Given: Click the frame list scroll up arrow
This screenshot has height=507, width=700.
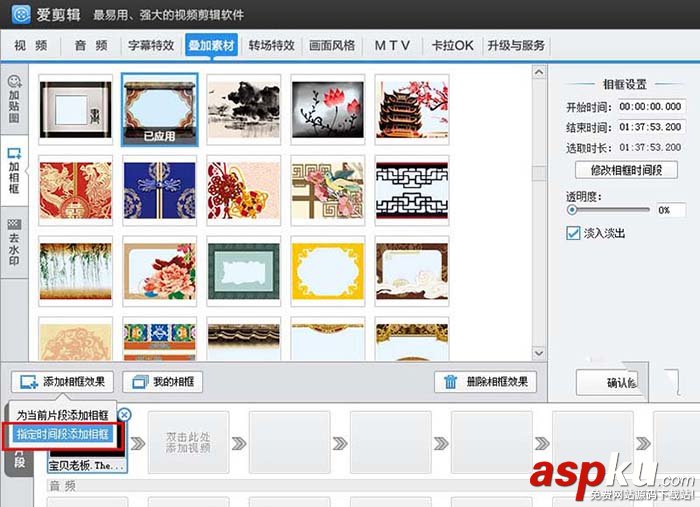Looking at the screenshot, I should (x=539, y=72).
